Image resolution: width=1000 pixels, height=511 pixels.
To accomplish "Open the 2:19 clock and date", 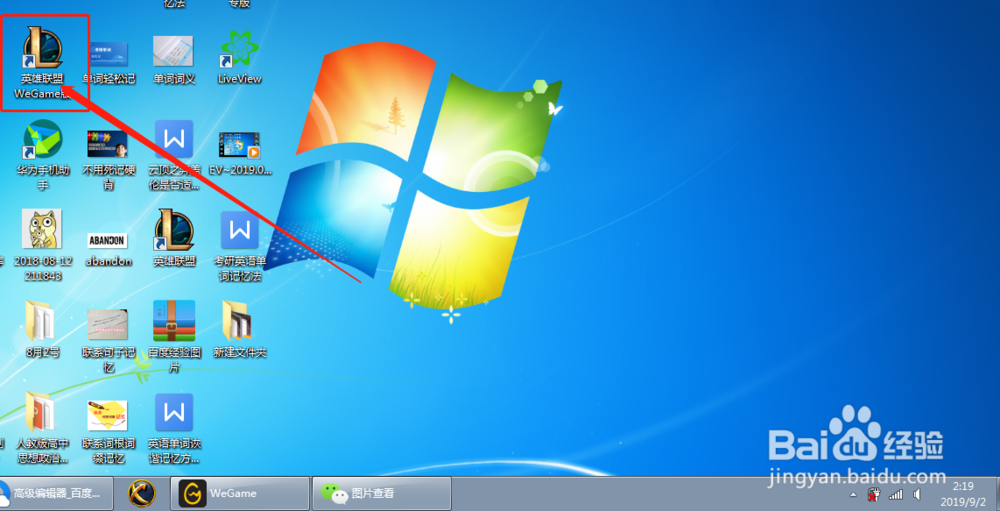I will tap(962, 493).
